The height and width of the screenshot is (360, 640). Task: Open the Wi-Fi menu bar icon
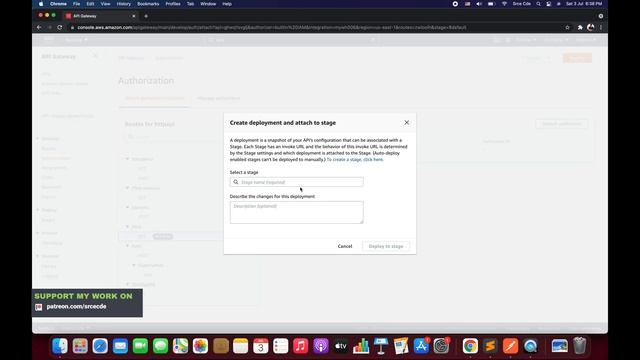click(x=504, y=4)
